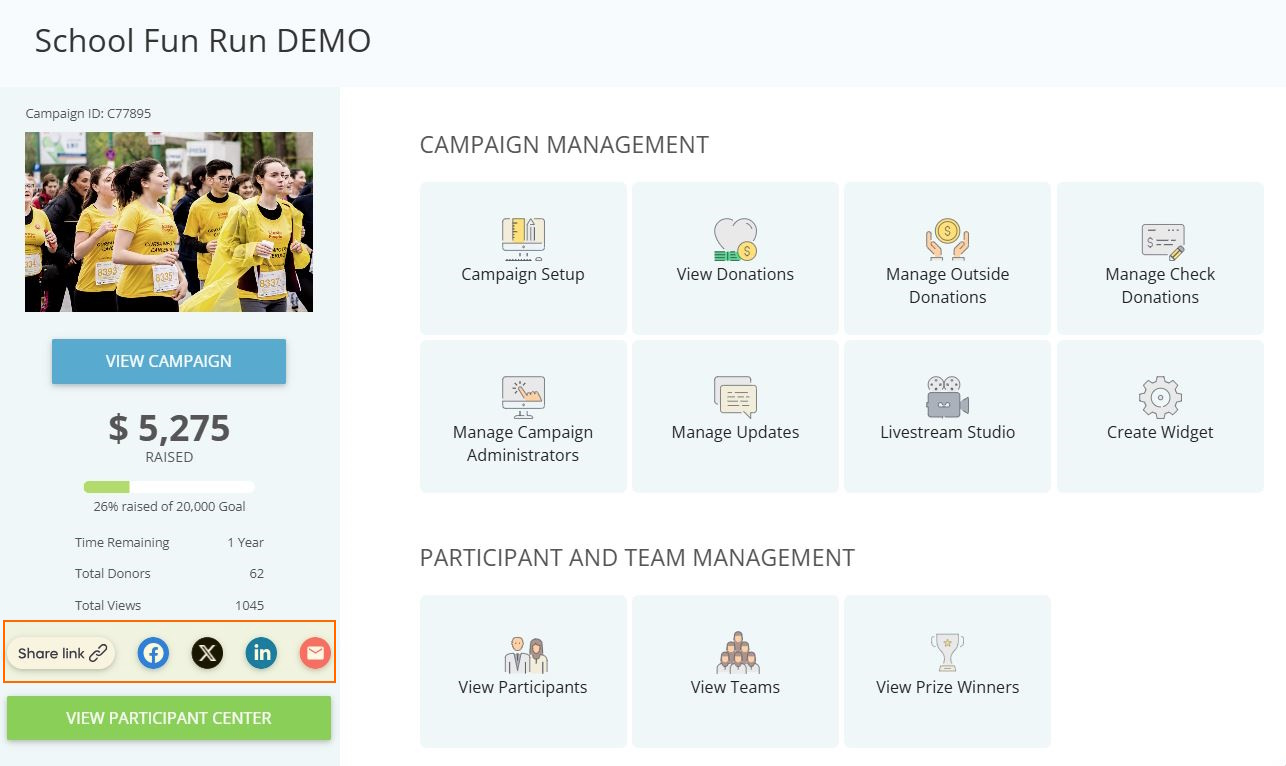Open the View Participants tile
This screenshot has width=1286, height=766.
(523, 671)
